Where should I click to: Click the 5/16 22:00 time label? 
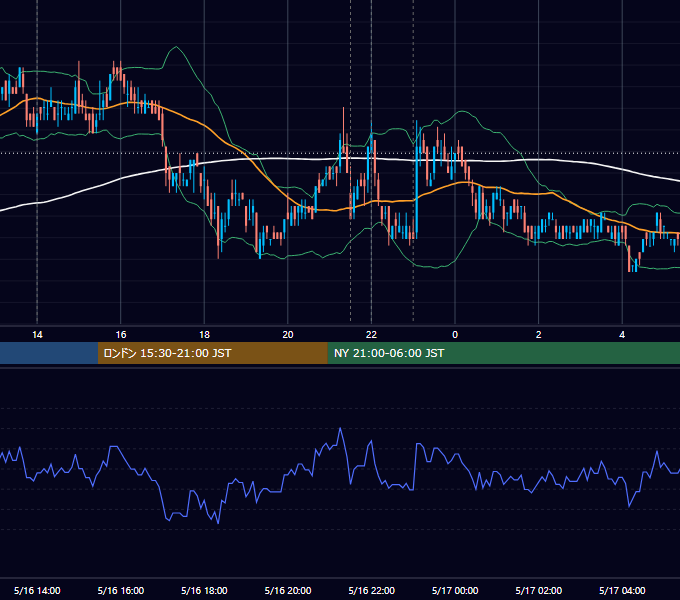tap(372, 590)
